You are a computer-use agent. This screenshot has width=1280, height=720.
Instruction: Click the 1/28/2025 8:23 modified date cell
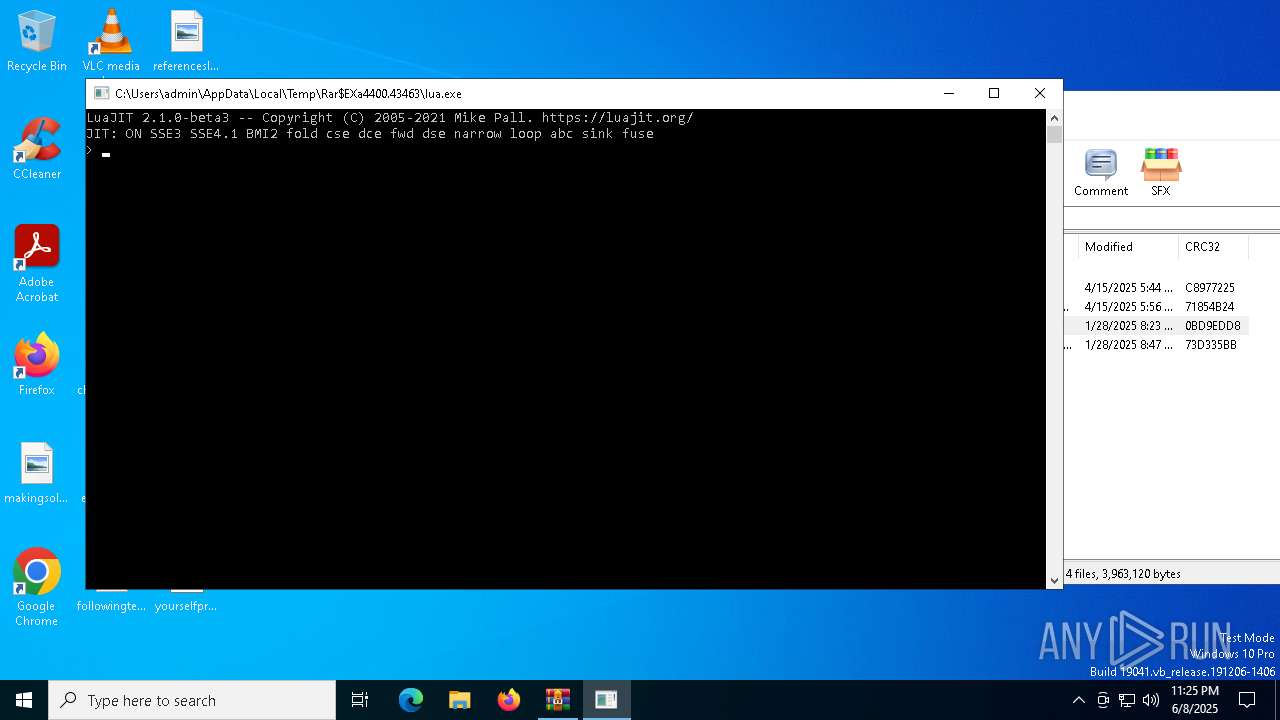coord(1128,326)
